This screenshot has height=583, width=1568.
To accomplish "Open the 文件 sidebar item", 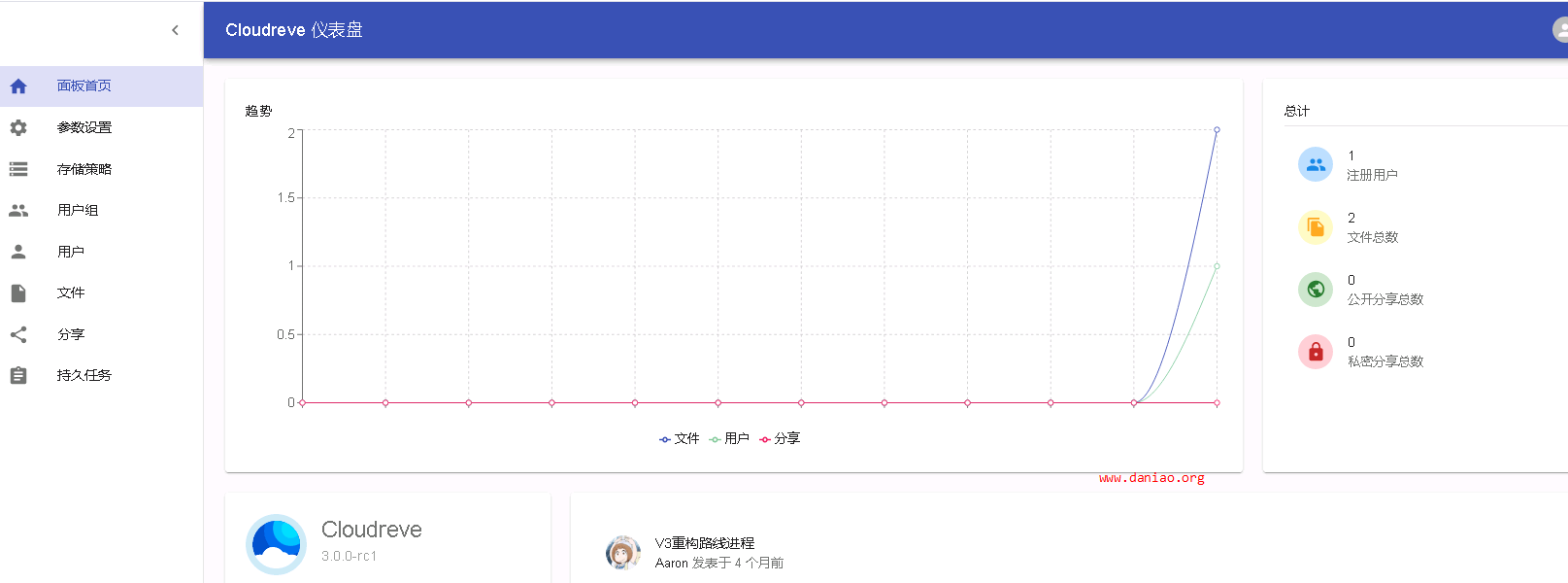I will [101, 292].
